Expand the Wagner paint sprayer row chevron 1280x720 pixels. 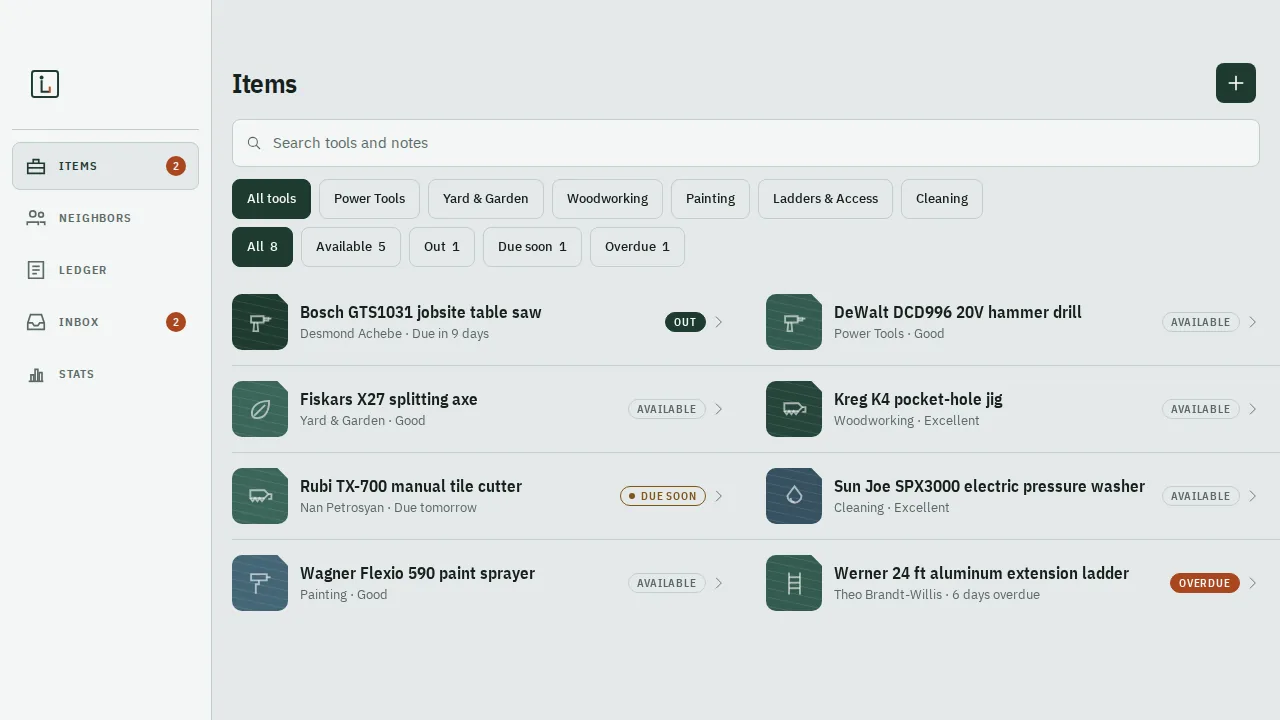click(719, 583)
